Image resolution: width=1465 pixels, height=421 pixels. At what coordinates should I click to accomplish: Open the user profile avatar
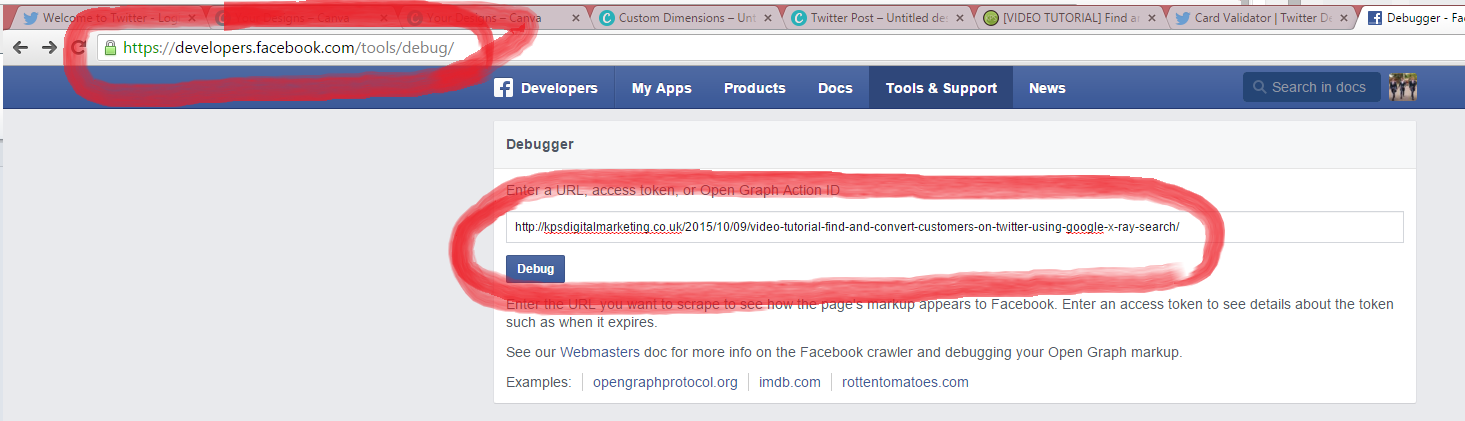click(1403, 88)
